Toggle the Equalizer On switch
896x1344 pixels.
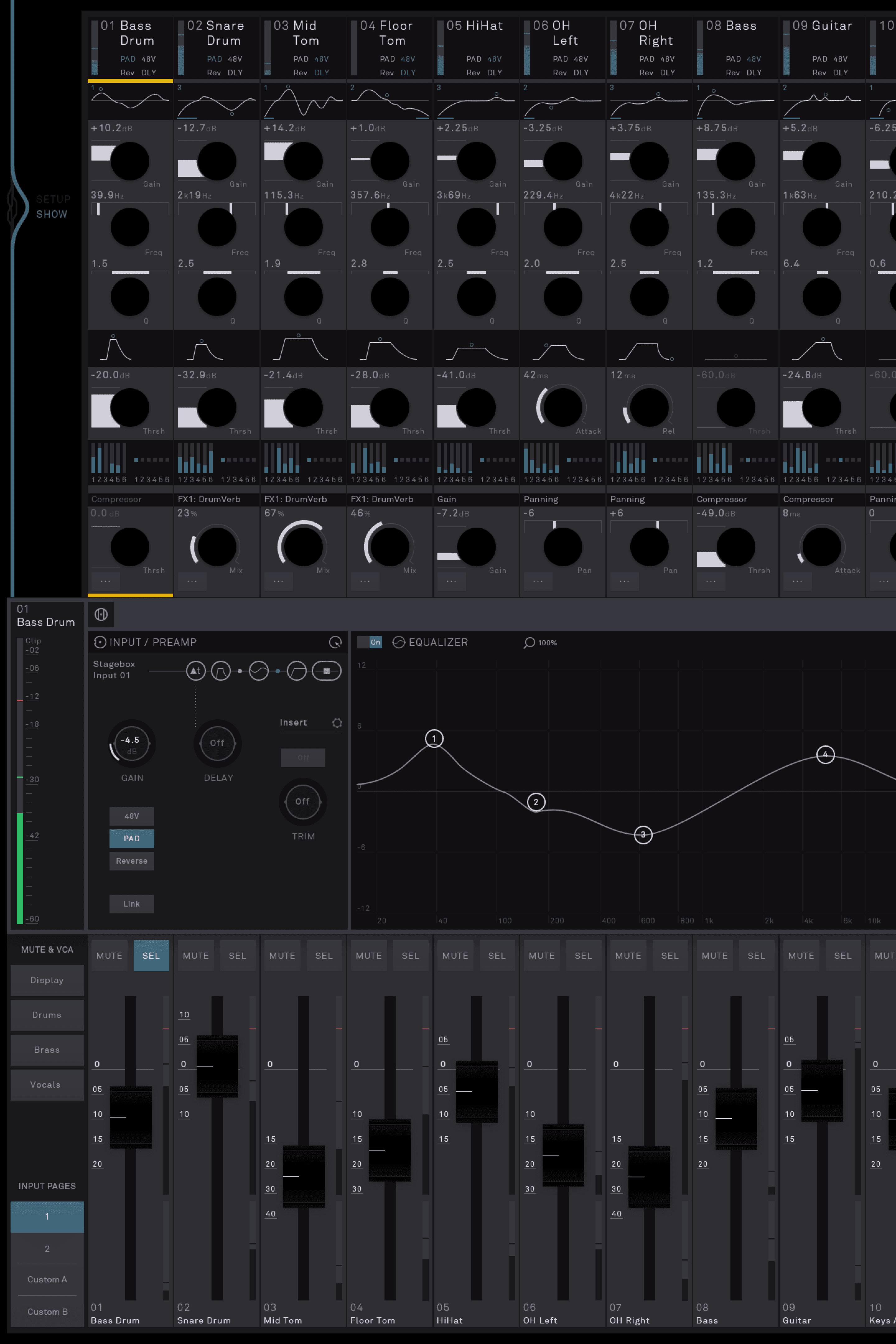coord(370,642)
